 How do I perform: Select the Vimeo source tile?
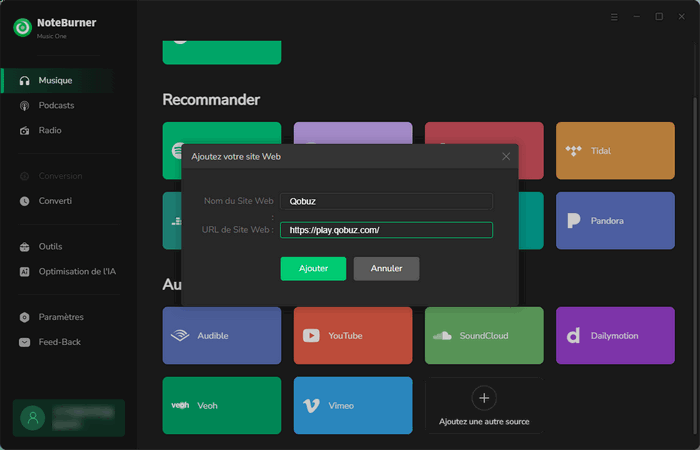click(353, 405)
